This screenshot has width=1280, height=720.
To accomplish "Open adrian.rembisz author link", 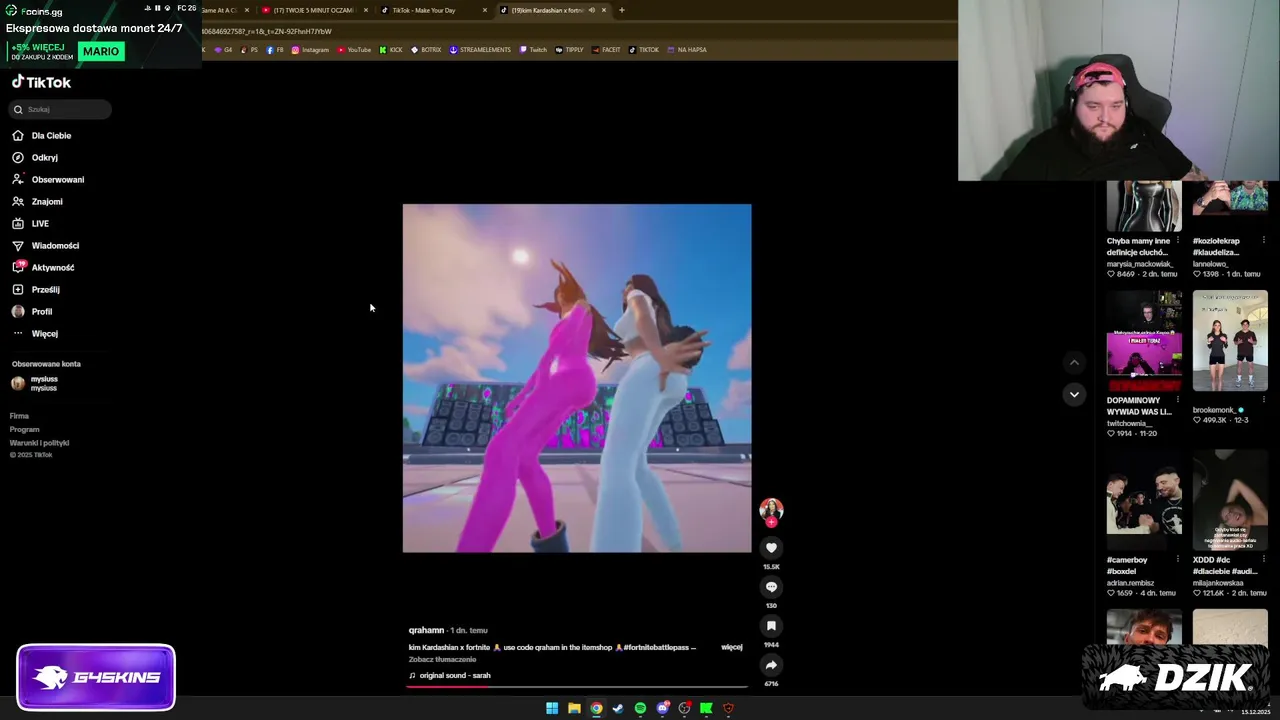I will tap(1130, 583).
